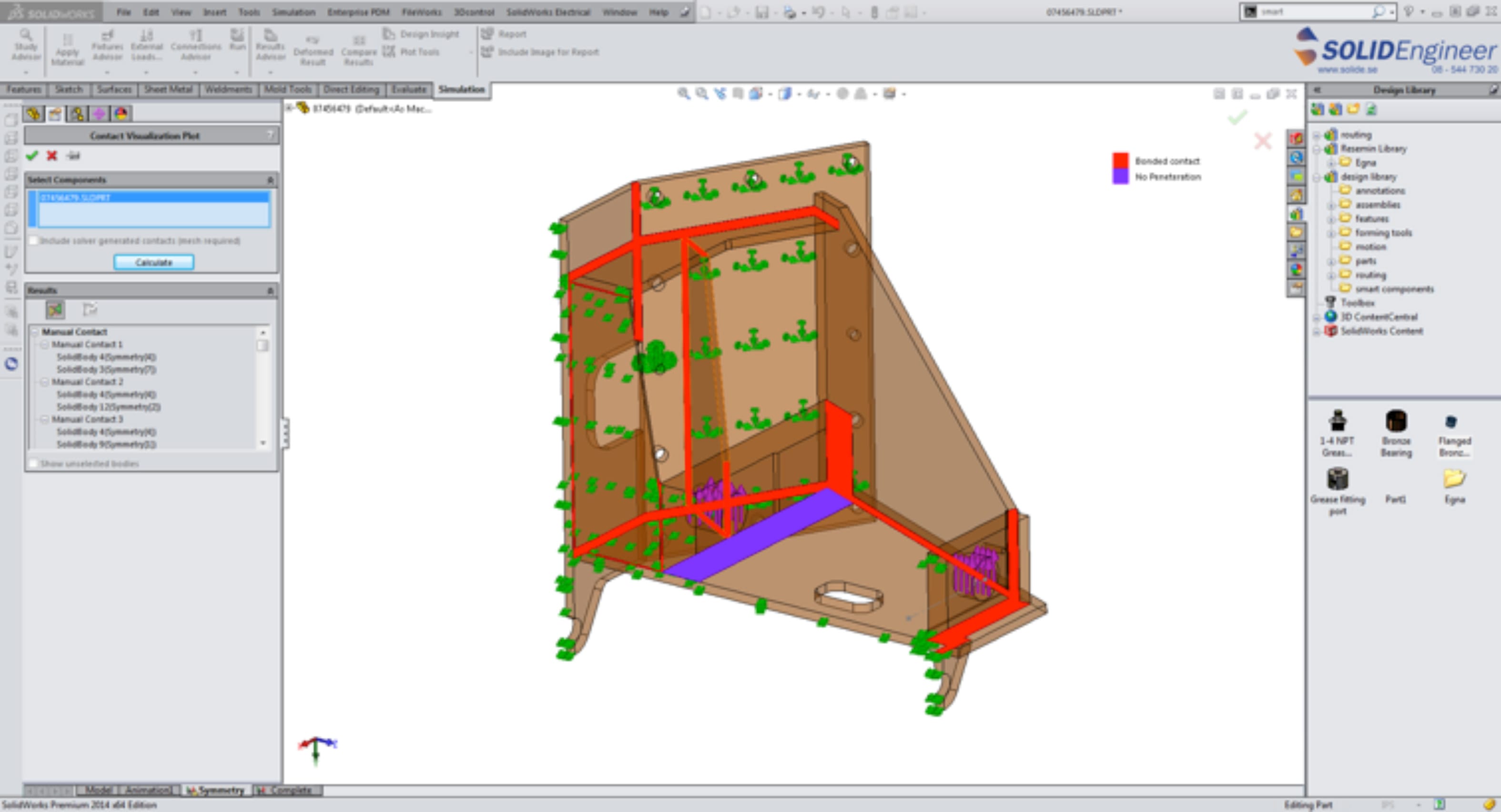Viewport: 1501px width, 812px height.
Task: Expand the forming tools folder
Action: (1331, 233)
